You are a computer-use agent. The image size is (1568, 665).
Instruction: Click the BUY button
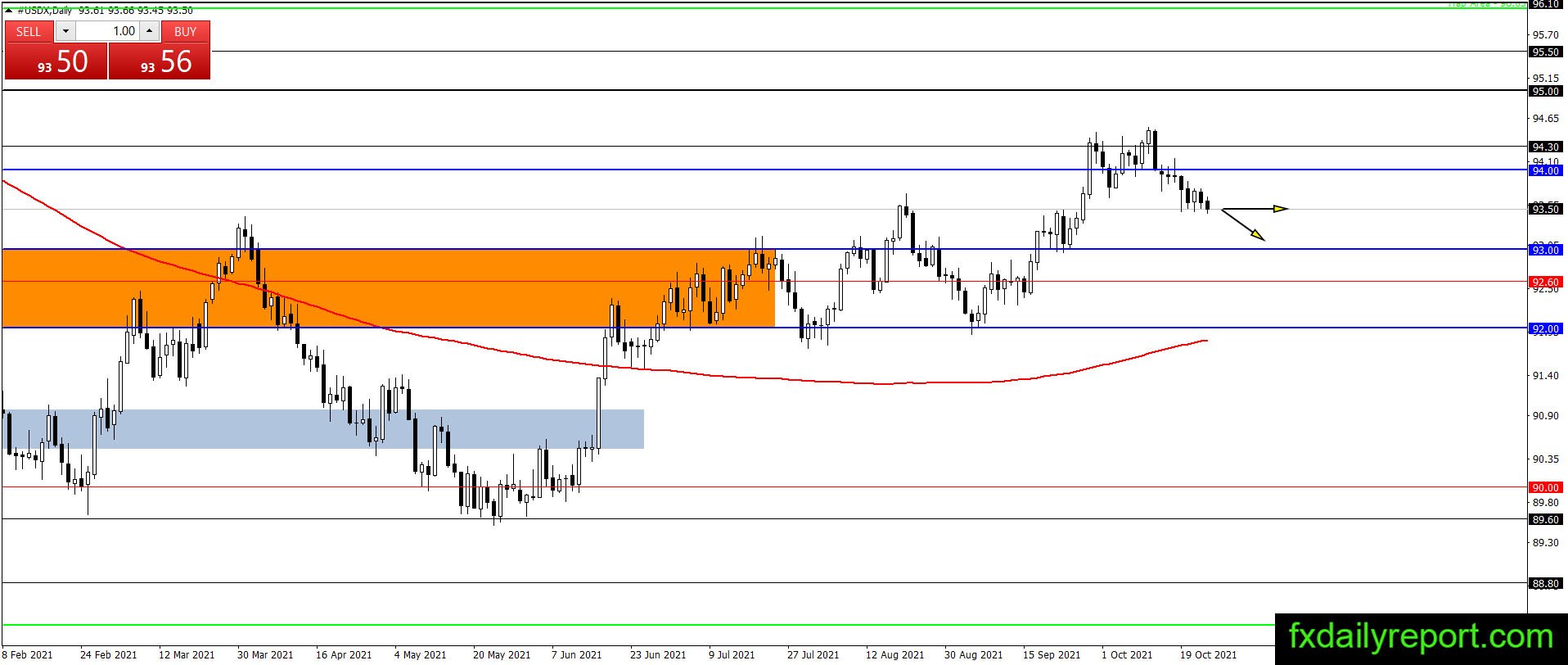click(x=185, y=31)
